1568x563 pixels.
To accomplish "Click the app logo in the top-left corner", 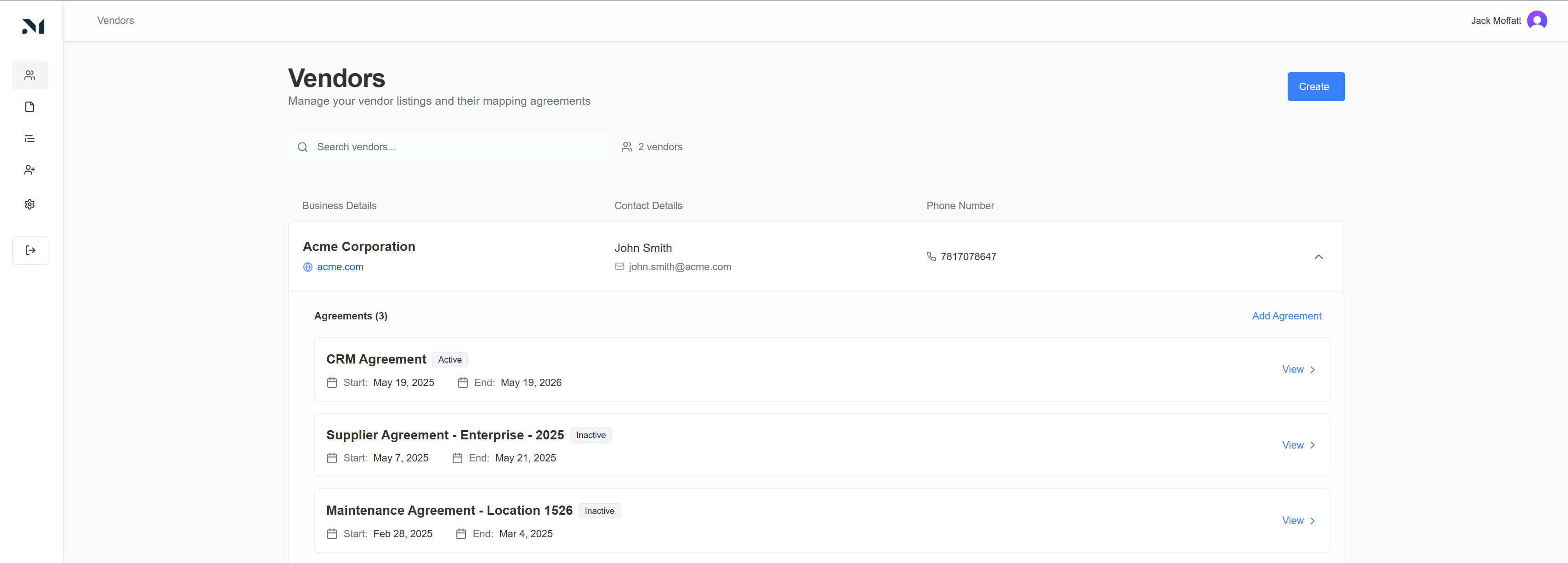I will tap(34, 26).
